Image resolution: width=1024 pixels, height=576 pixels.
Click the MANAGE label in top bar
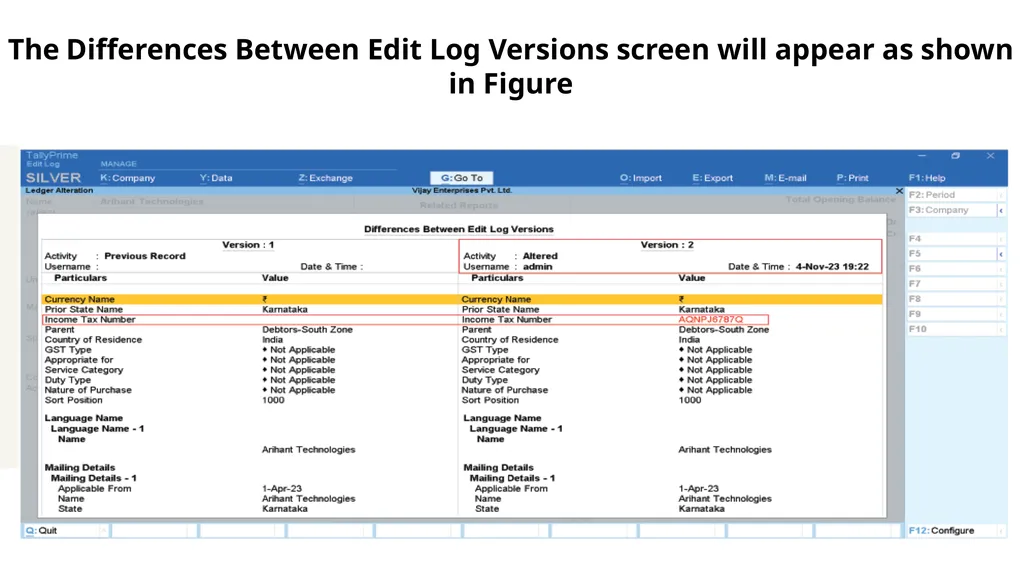point(118,164)
